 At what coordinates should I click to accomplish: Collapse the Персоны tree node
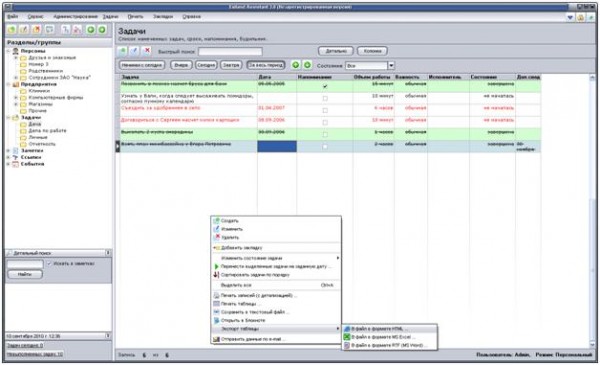8,51
